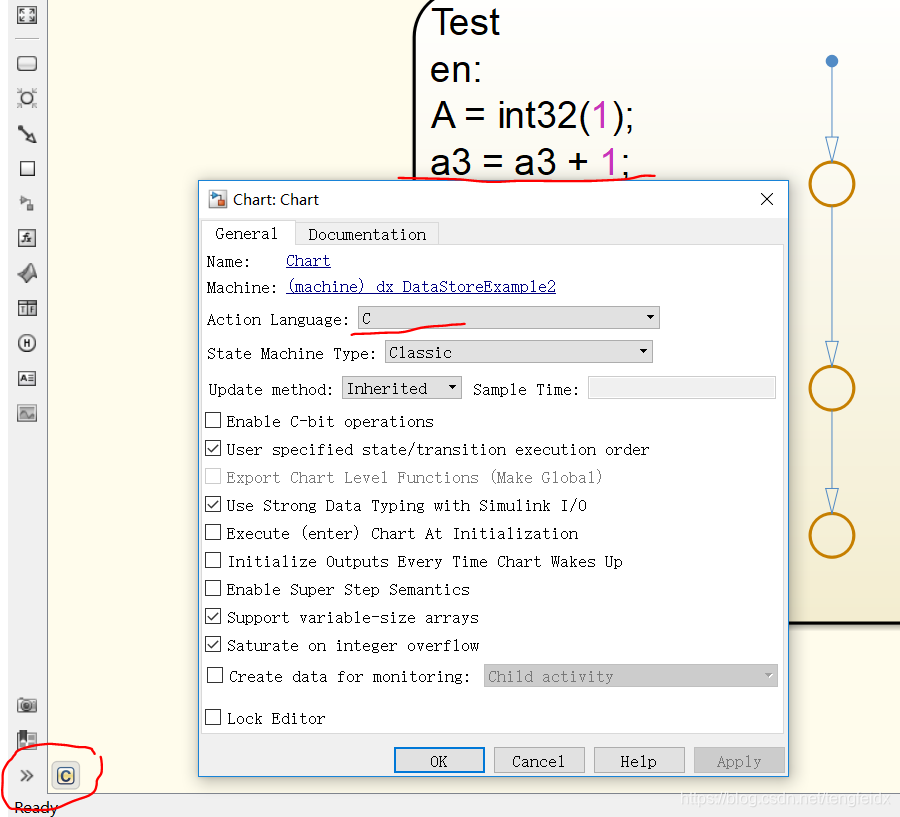
Task: Toggle User specified execution order checkbox
Action: click(213, 448)
